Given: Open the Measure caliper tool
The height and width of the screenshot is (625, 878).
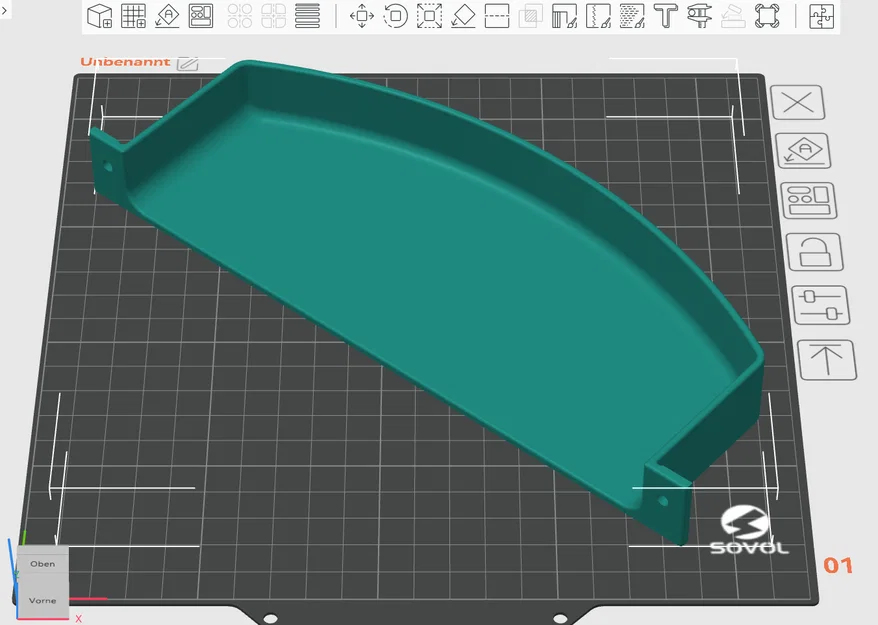Looking at the screenshot, I should 699,16.
